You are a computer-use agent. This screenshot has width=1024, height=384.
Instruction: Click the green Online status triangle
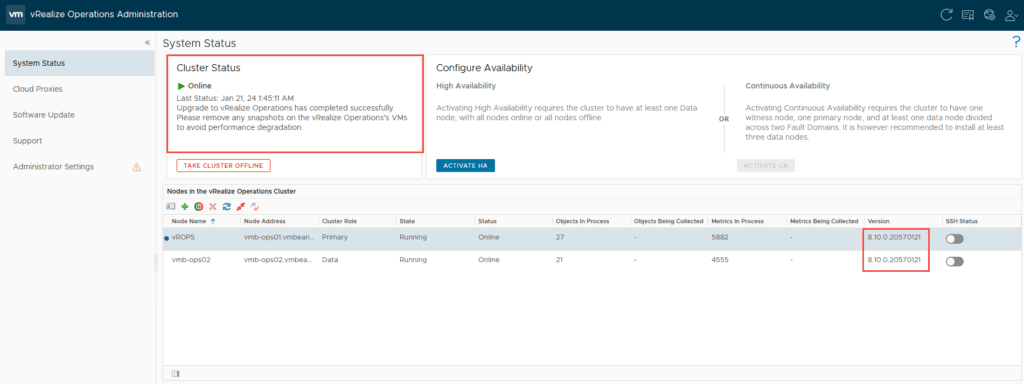tap(181, 86)
